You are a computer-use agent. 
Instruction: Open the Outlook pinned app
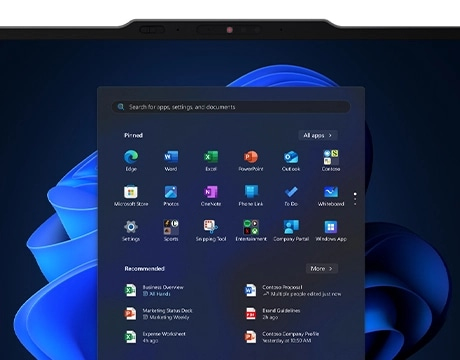[291, 160]
